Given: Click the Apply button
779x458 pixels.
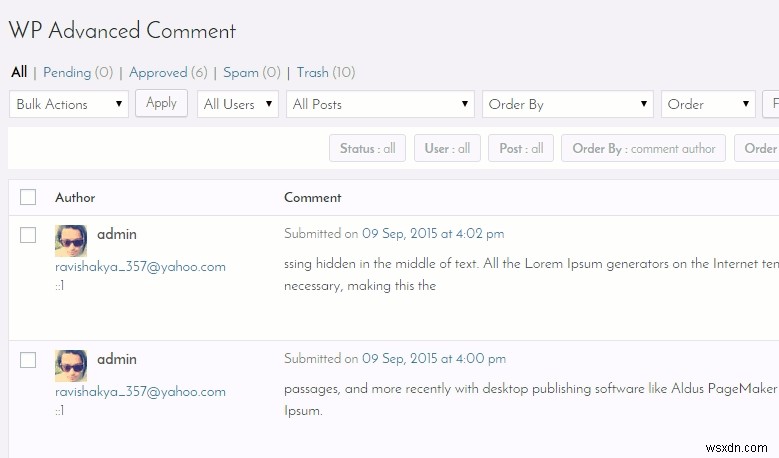Looking at the screenshot, I should (161, 103).
